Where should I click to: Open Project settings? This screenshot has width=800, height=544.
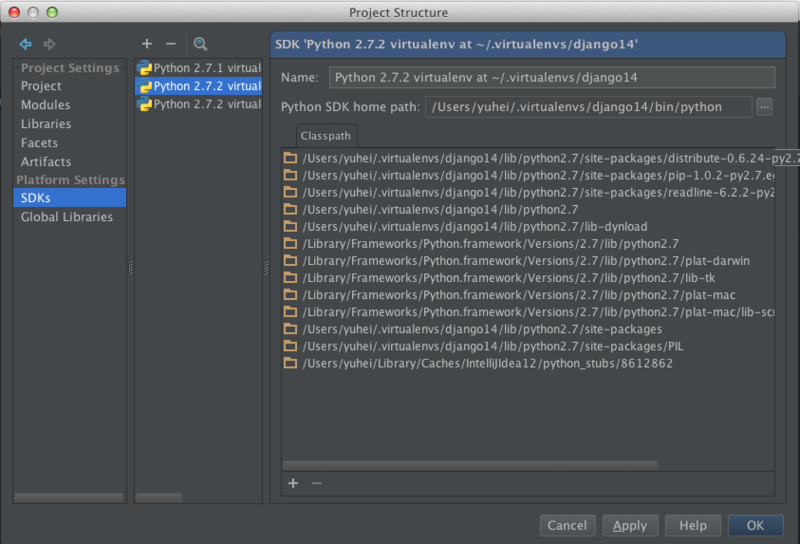tap(41, 86)
